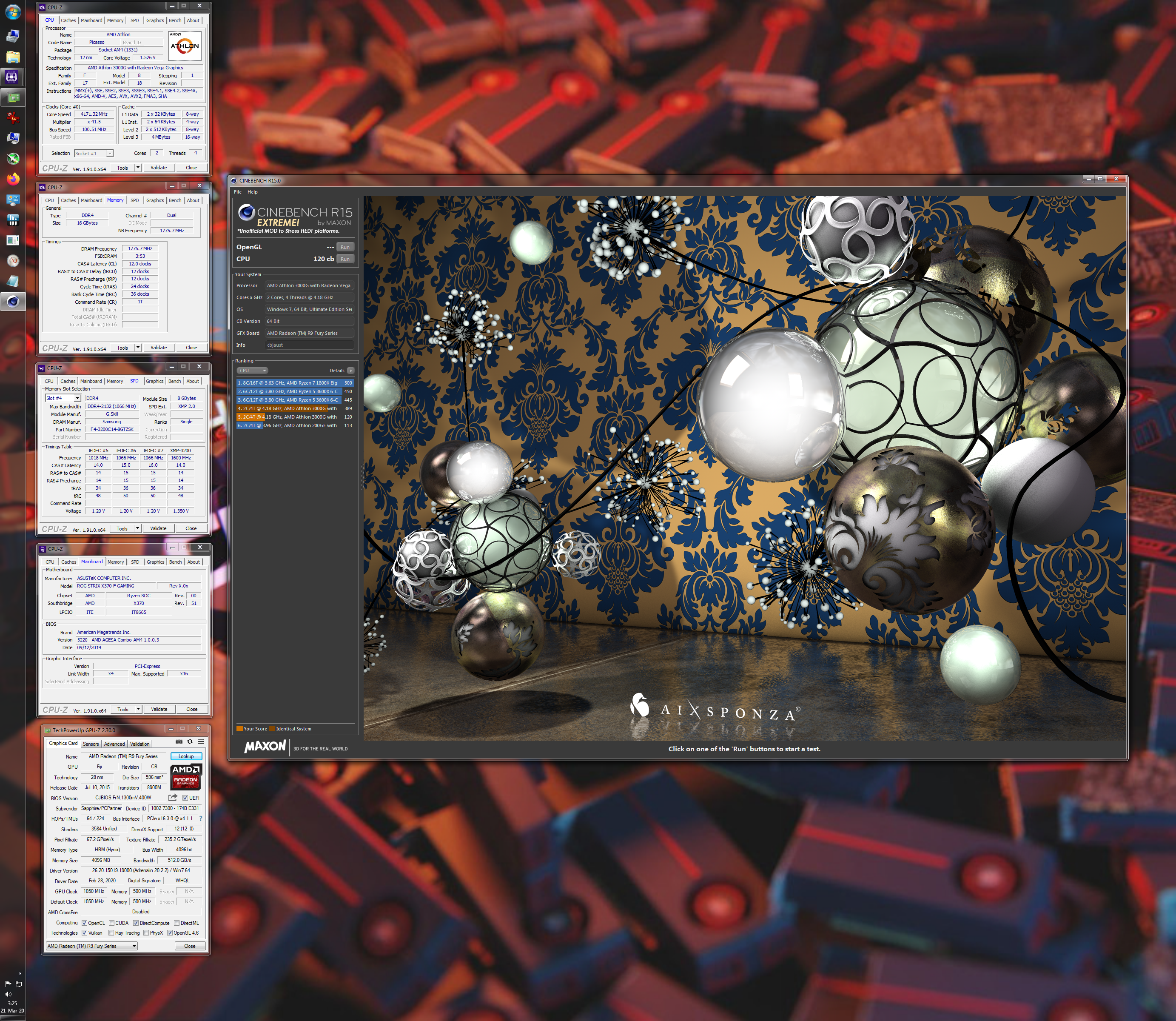Image resolution: width=1176 pixels, height=1021 pixels.
Task: Click the Action Center flag tray icon
Action: [x=8, y=984]
